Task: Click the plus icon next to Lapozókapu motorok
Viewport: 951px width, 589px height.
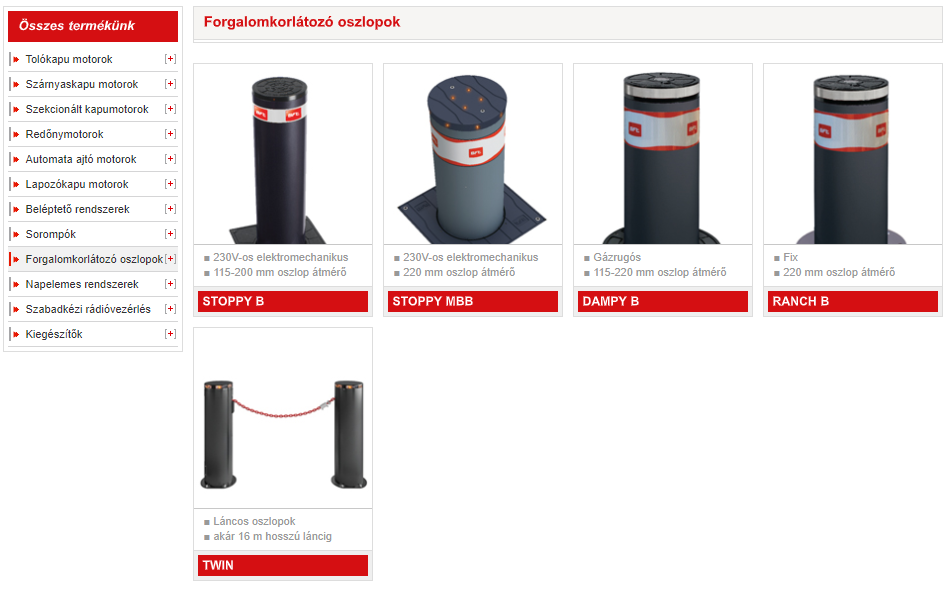Action: pos(170,184)
